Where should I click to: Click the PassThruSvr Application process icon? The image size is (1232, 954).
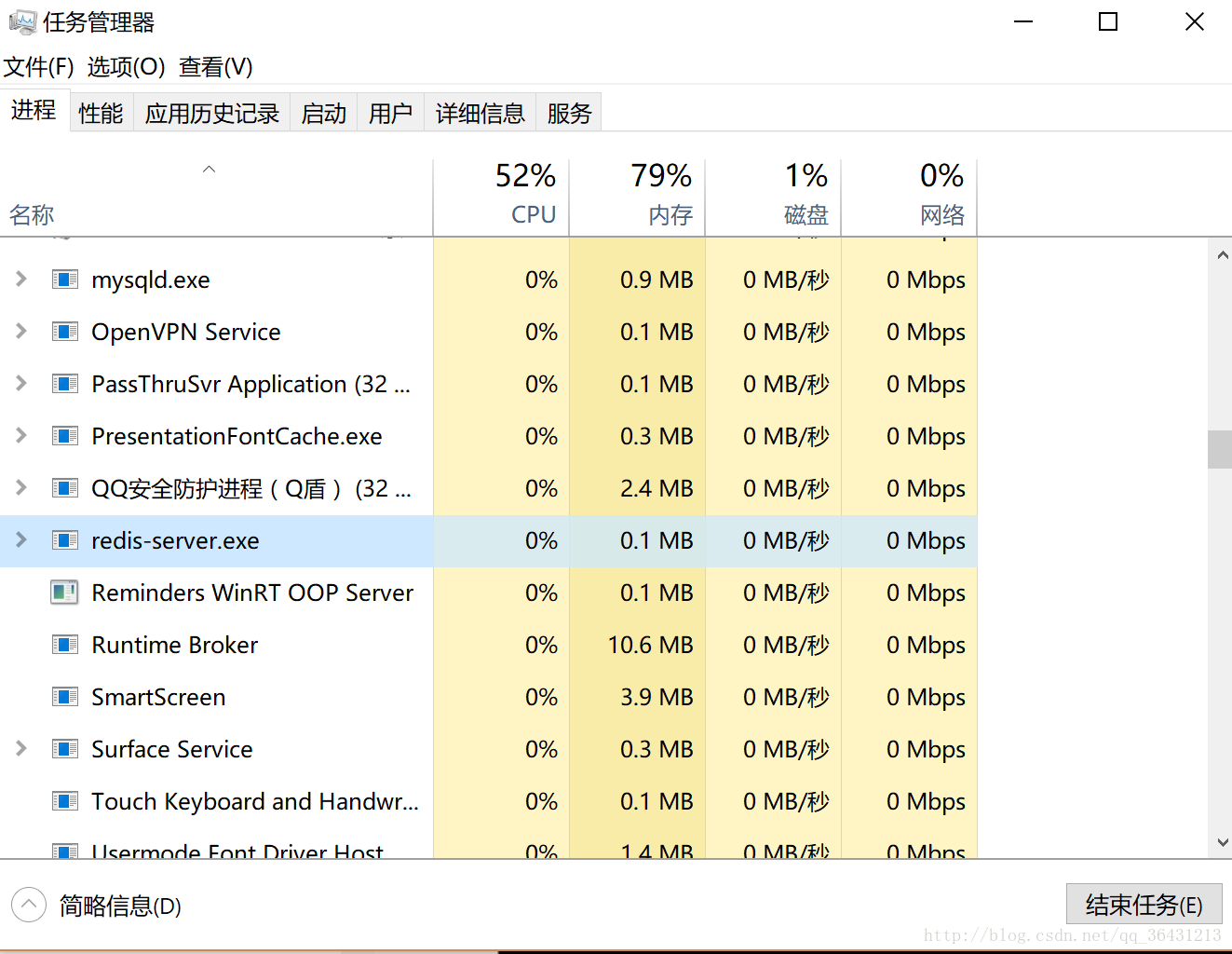[x=64, y=384]
